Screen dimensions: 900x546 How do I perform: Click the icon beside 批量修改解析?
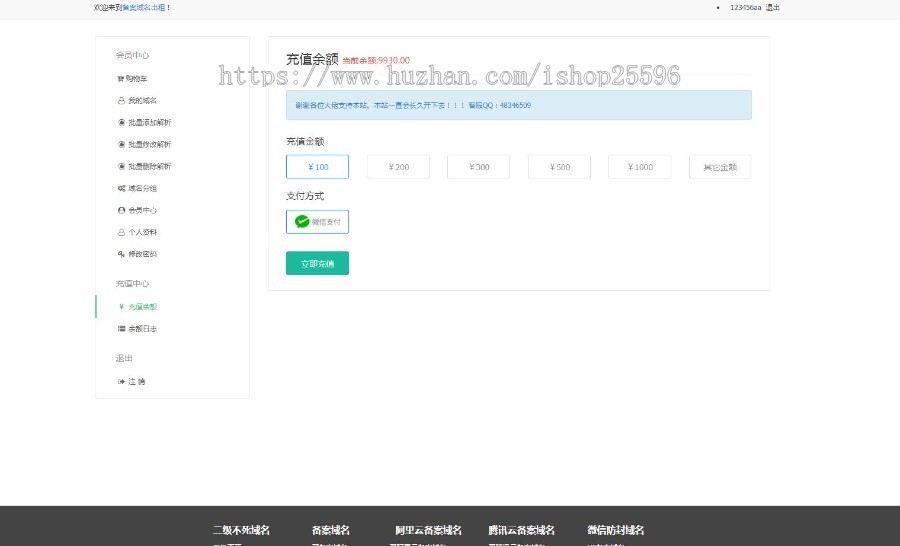coord(121,144)
